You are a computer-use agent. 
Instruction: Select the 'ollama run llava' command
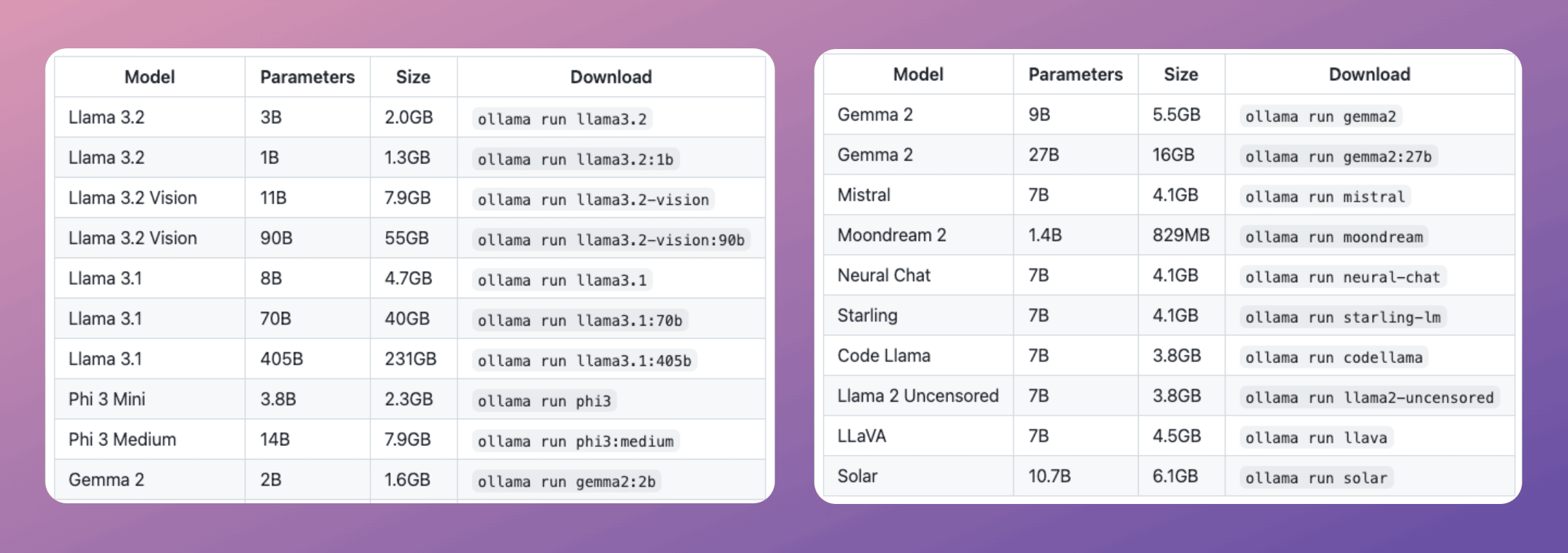pyautogui.click(x=1316, y=438)
